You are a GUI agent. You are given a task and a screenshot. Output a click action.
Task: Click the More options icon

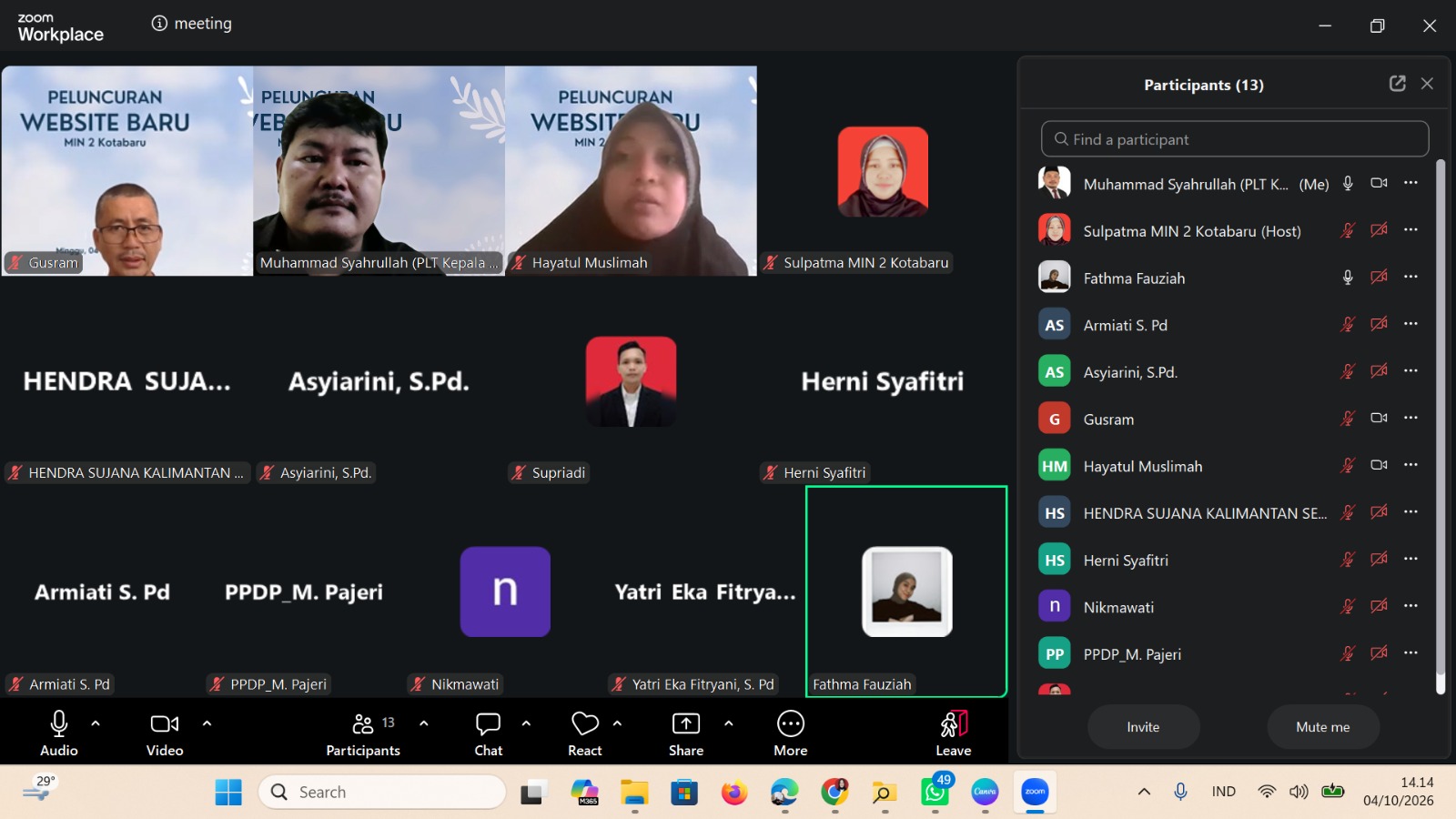[x=791, y=724]
